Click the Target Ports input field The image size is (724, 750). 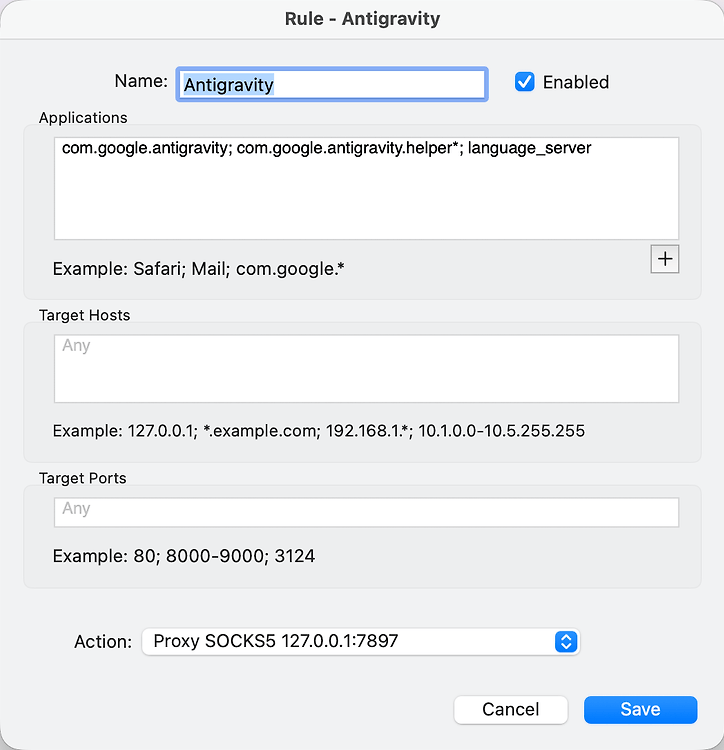point(366,512)
